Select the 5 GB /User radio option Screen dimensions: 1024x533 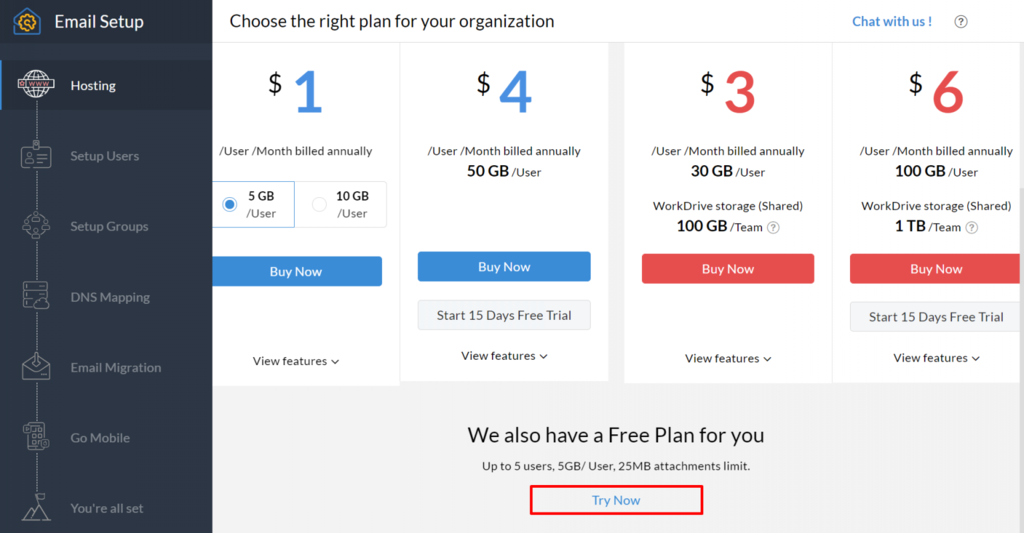[x=230, y=204]
